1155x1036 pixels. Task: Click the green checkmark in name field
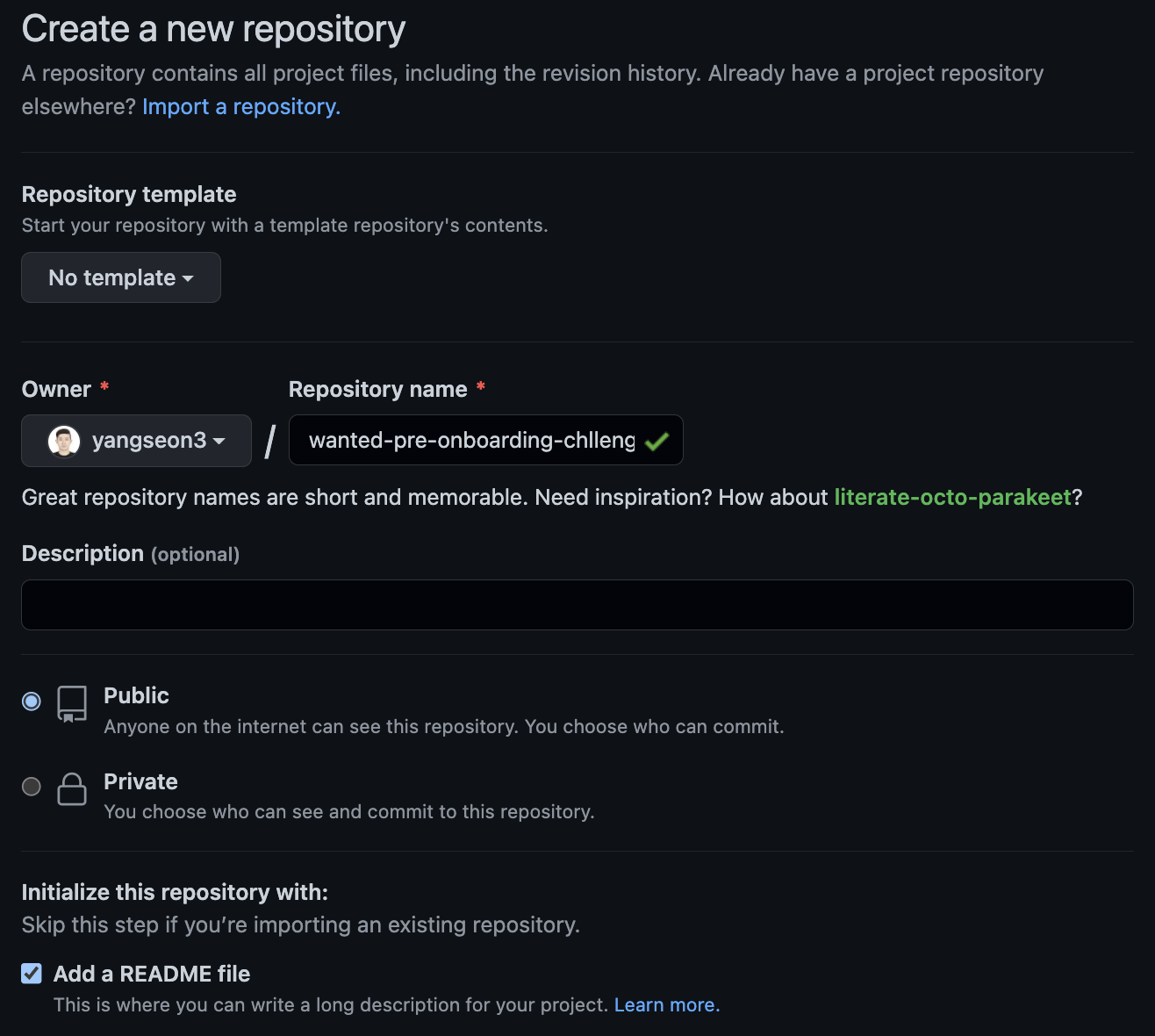[656, 441]
